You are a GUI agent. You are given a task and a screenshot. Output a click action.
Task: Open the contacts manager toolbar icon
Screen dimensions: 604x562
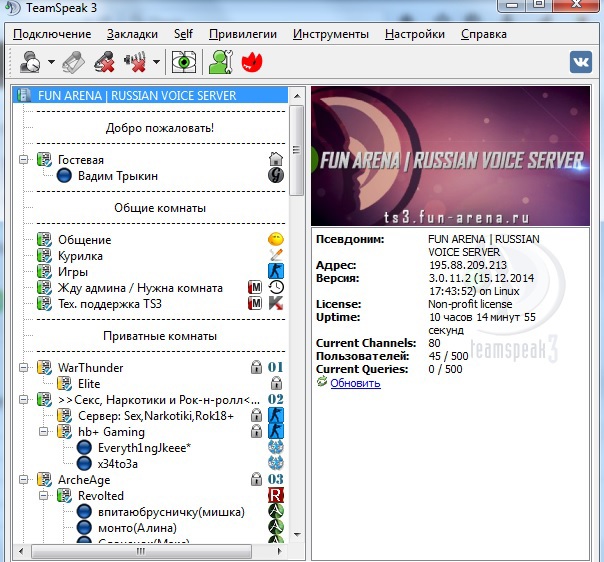(x=218, y=63)
